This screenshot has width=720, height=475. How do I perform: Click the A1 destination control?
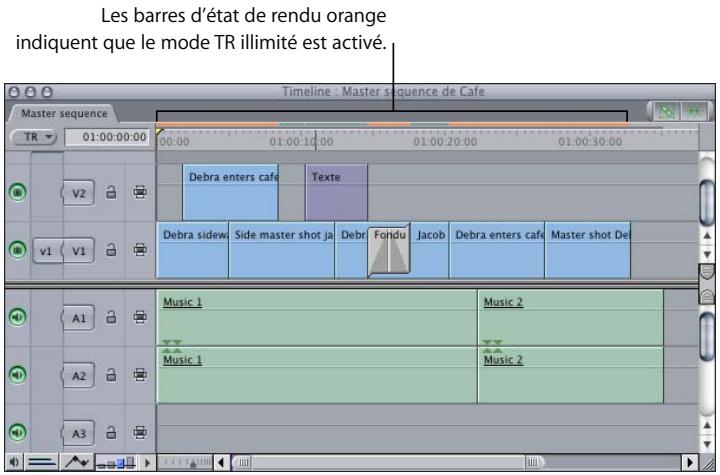tap(78, 318)
